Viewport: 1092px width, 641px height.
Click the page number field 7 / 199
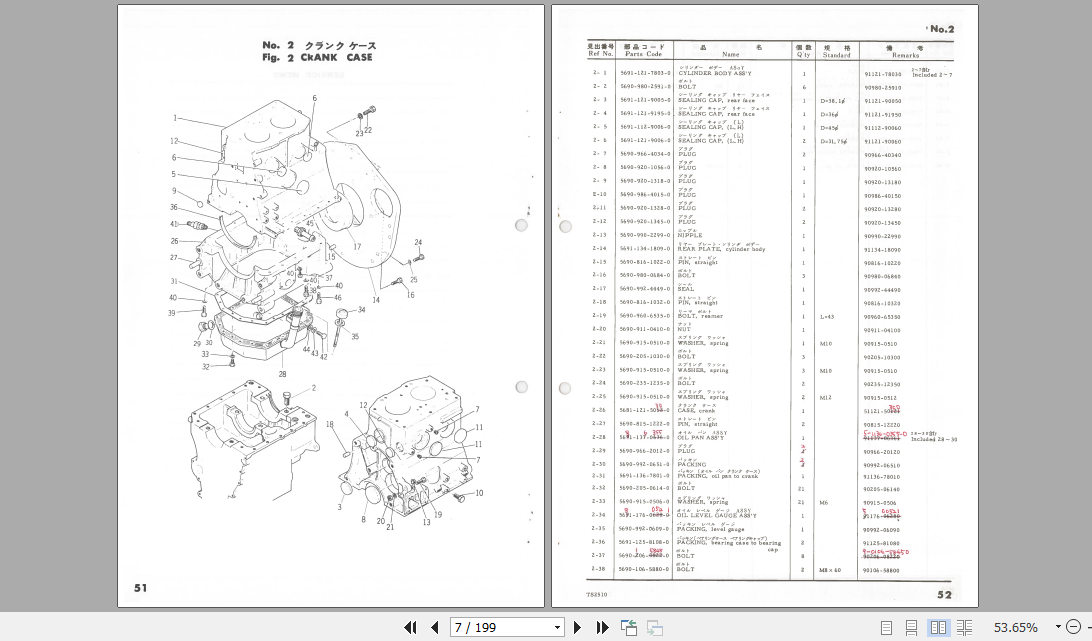pyautogui.click(x=501, y=628)
